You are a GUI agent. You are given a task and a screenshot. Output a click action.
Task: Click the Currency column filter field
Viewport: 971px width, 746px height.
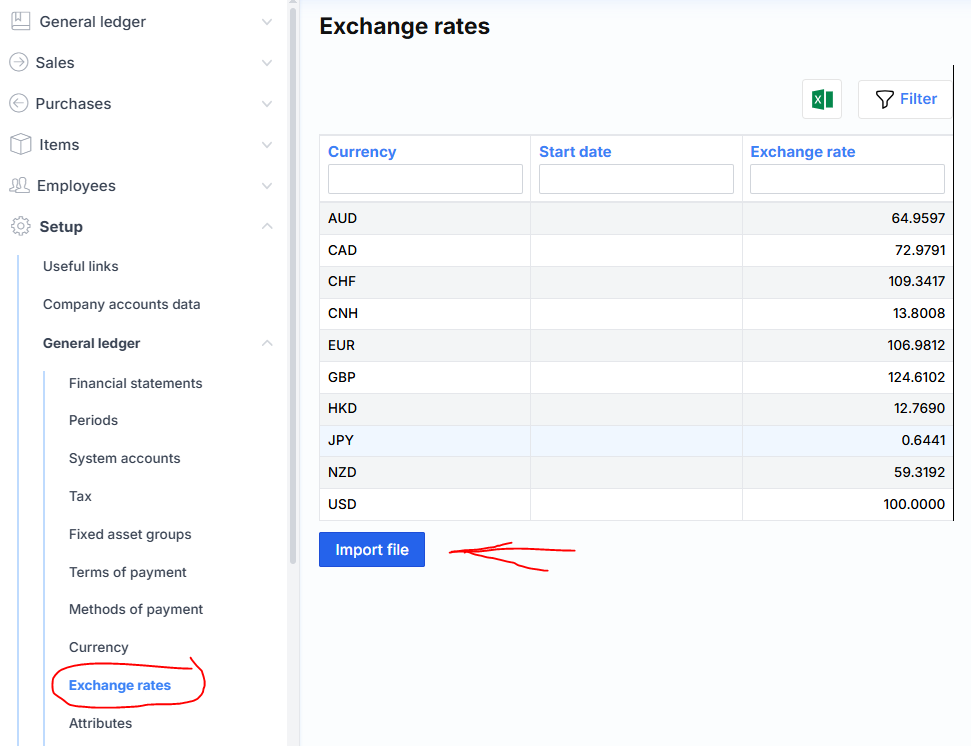point(425,179)
